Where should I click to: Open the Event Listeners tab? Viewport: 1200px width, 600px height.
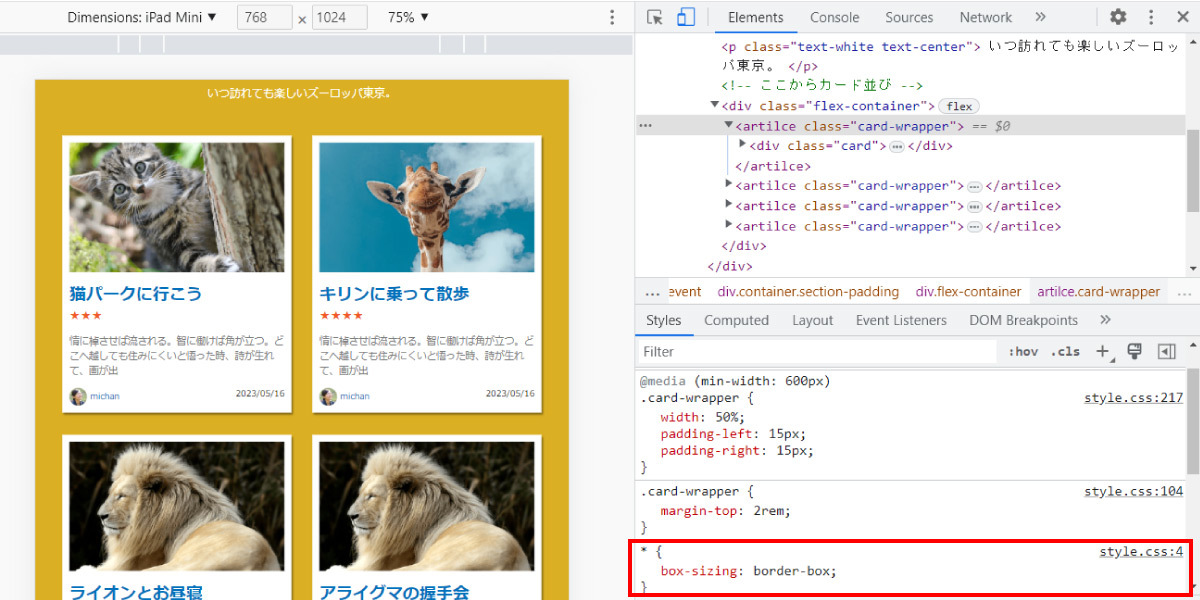[x=900, y=320]
